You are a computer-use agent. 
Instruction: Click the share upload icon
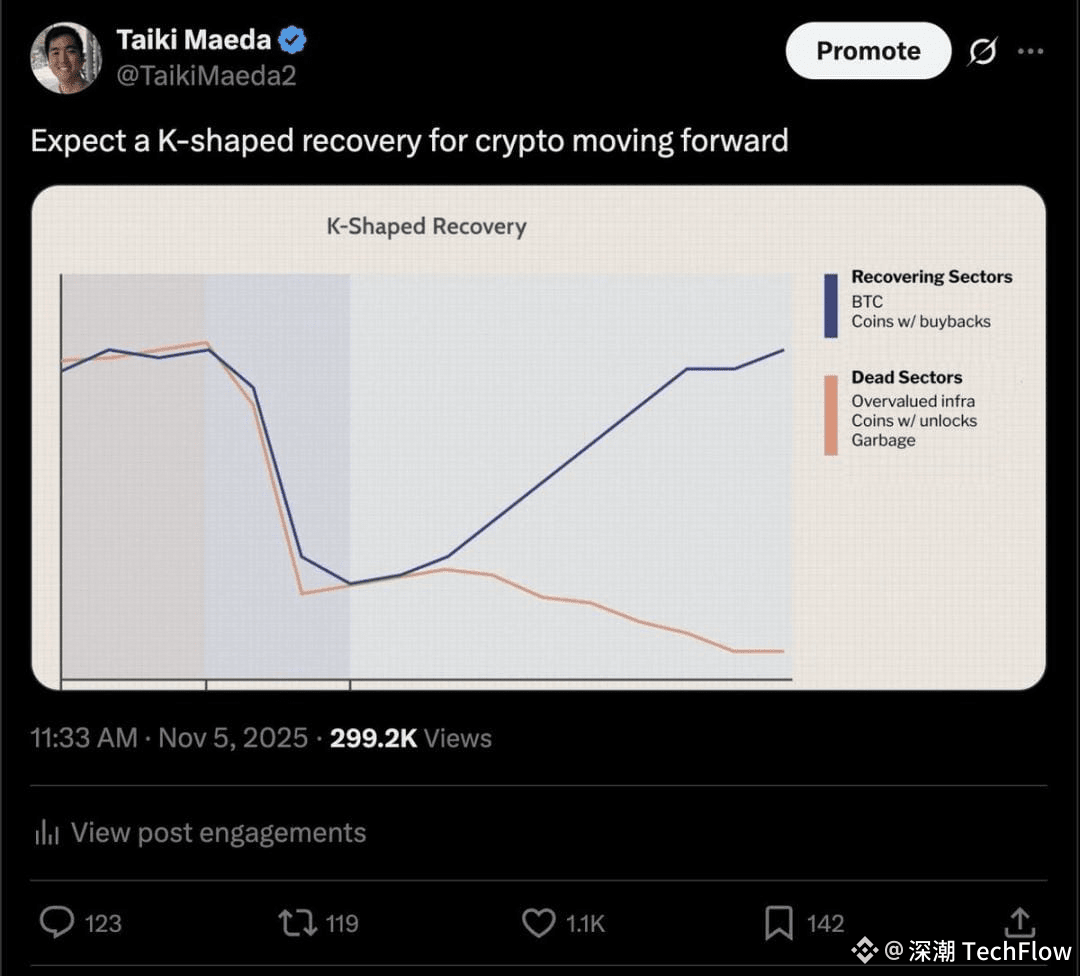tap(1019, 920)
